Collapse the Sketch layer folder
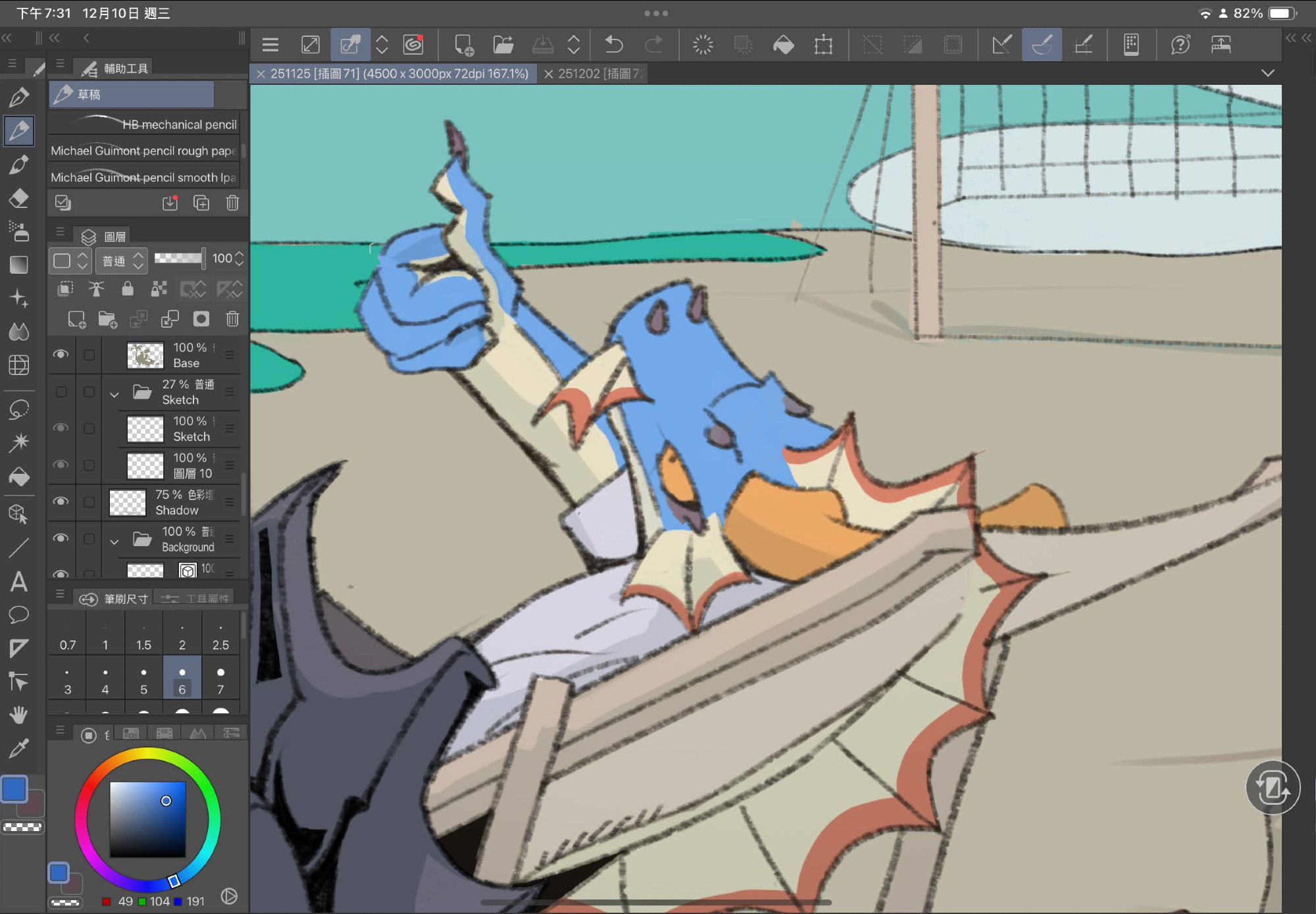Image resolution: width=1316 pixels, height=914 pixels. 114,394
